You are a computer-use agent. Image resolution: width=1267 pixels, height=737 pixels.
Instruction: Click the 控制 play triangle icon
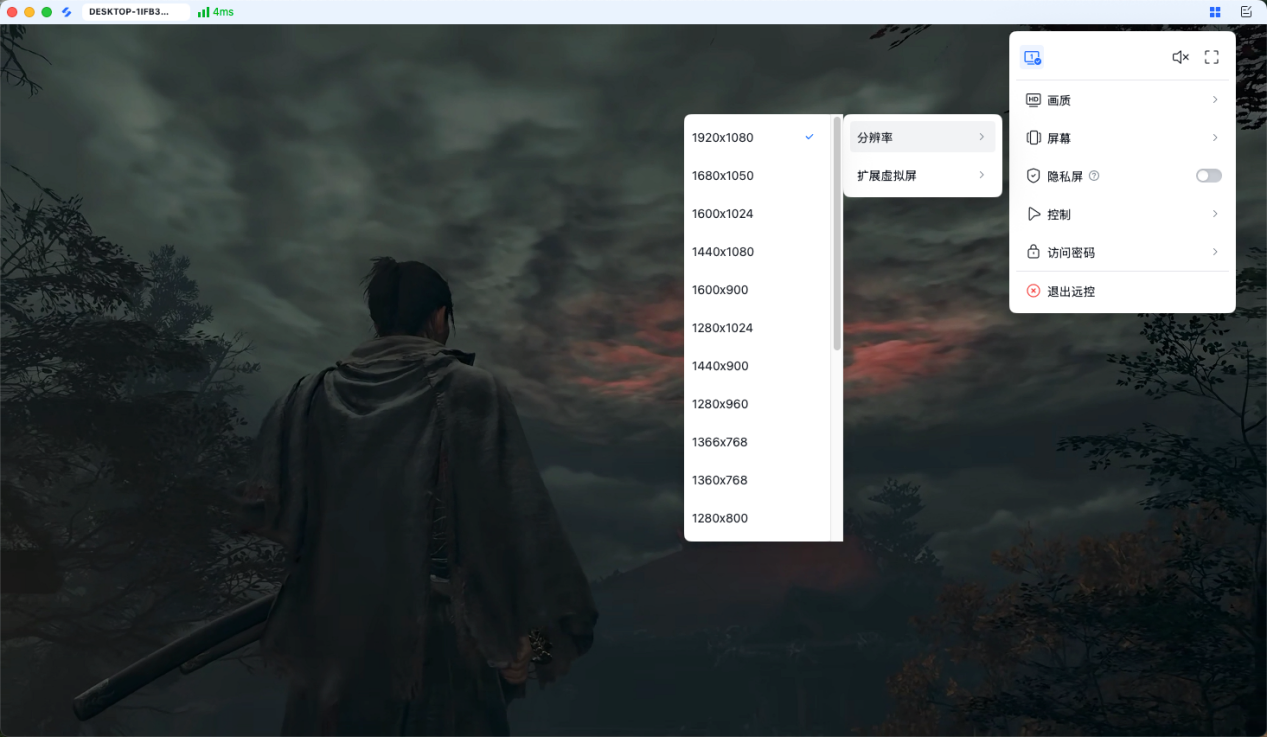click(x=1034, y=214)
